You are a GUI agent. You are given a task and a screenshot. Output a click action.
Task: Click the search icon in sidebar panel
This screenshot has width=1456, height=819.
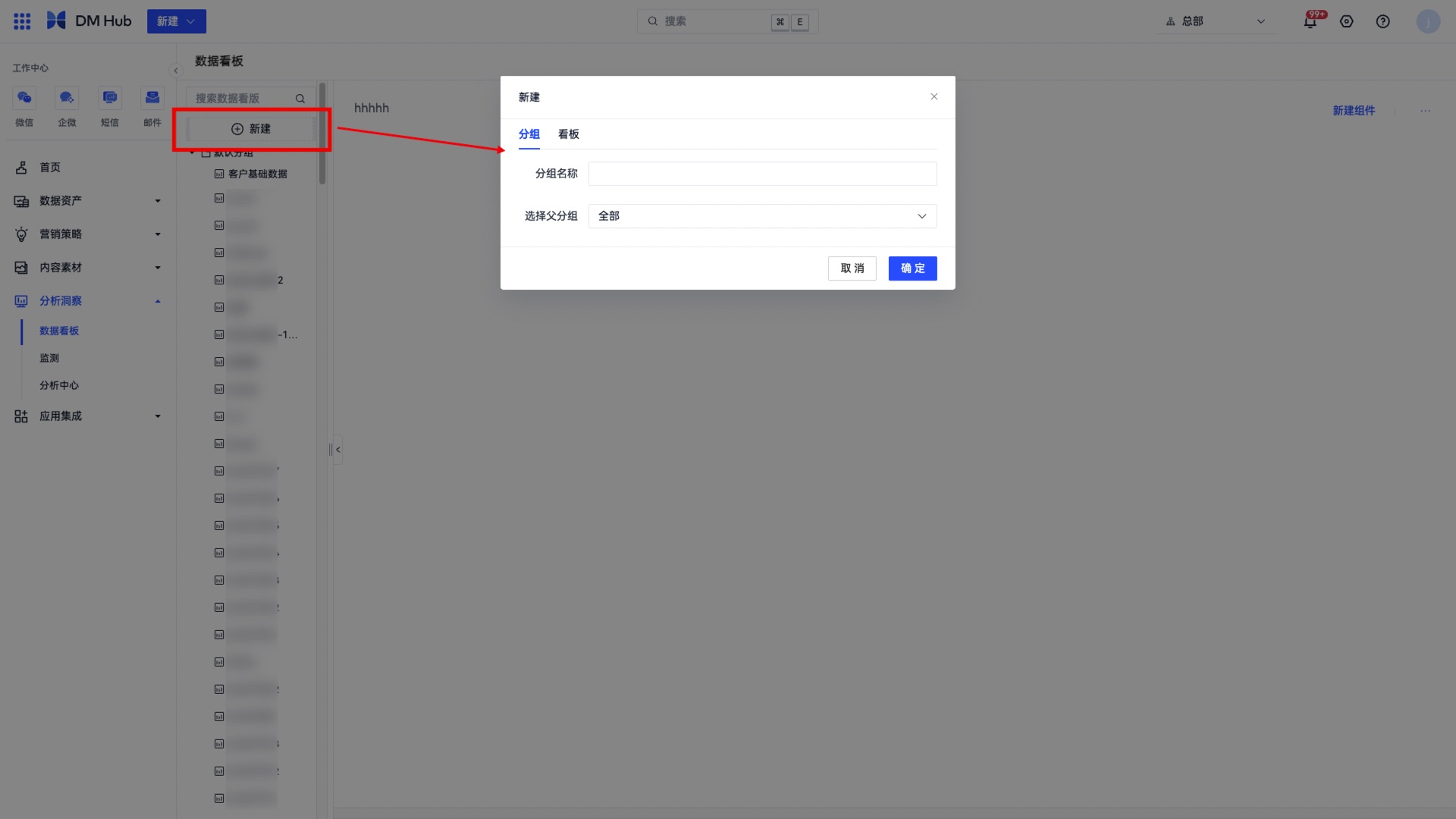pos(301,98)
